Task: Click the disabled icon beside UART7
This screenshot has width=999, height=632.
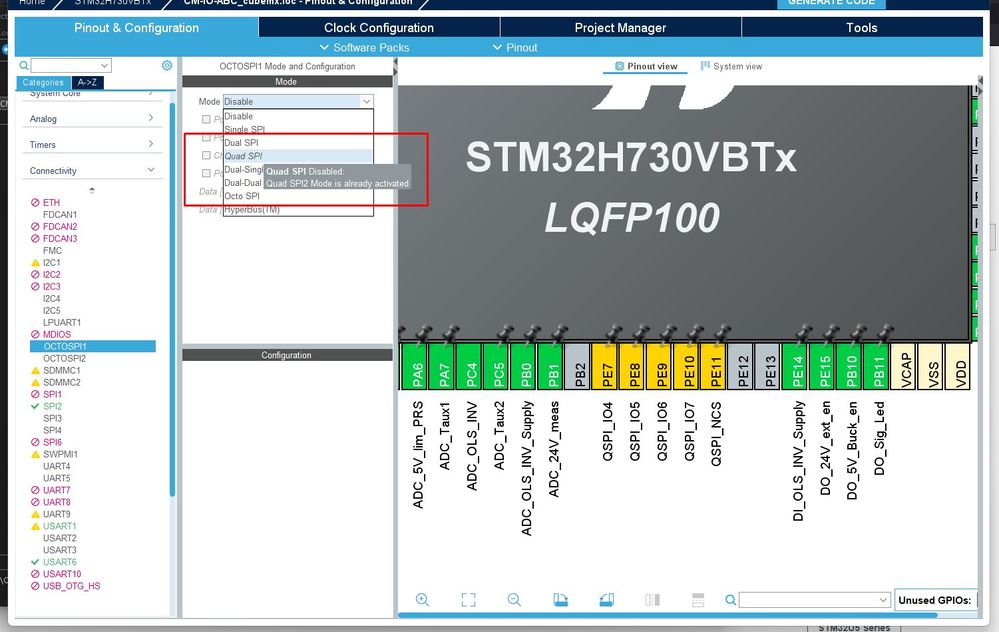Action: [x=35, y=490]
